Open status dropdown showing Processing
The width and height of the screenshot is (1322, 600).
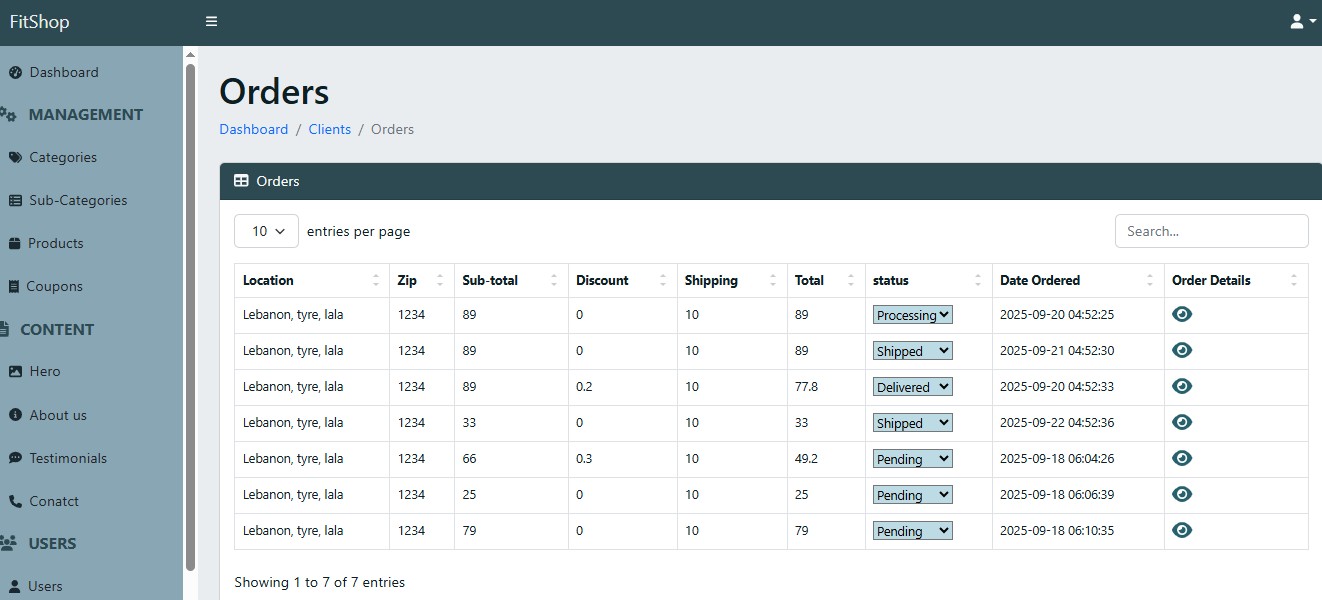click(912, 315)
